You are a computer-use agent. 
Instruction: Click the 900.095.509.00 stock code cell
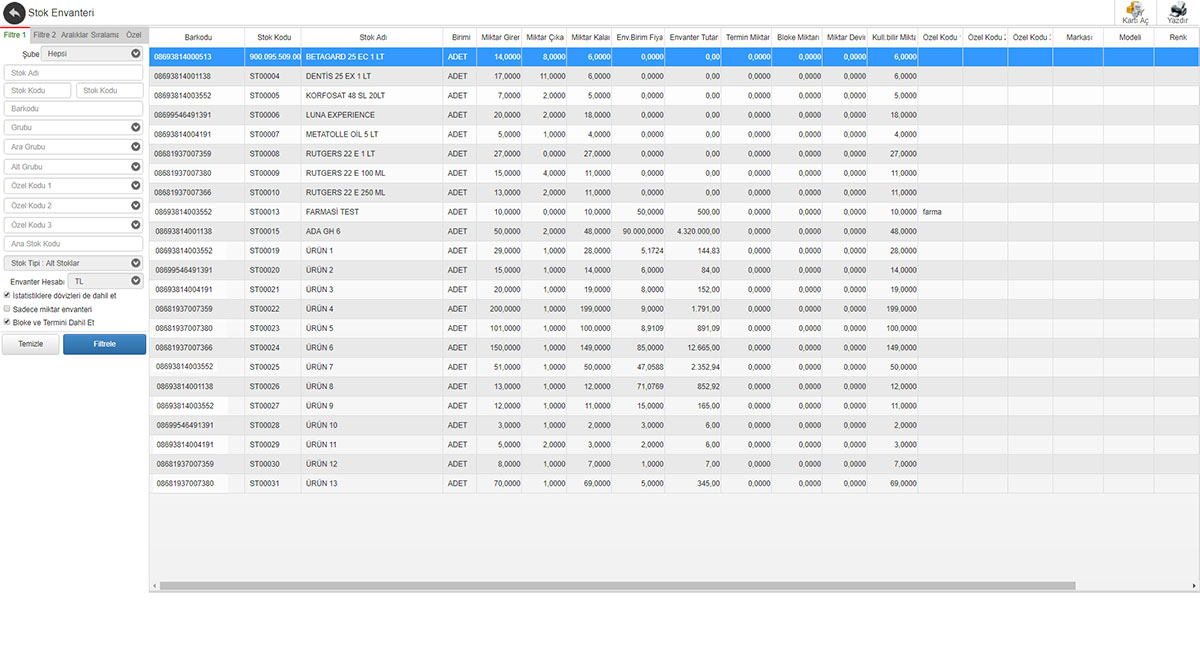click(273, 57)
